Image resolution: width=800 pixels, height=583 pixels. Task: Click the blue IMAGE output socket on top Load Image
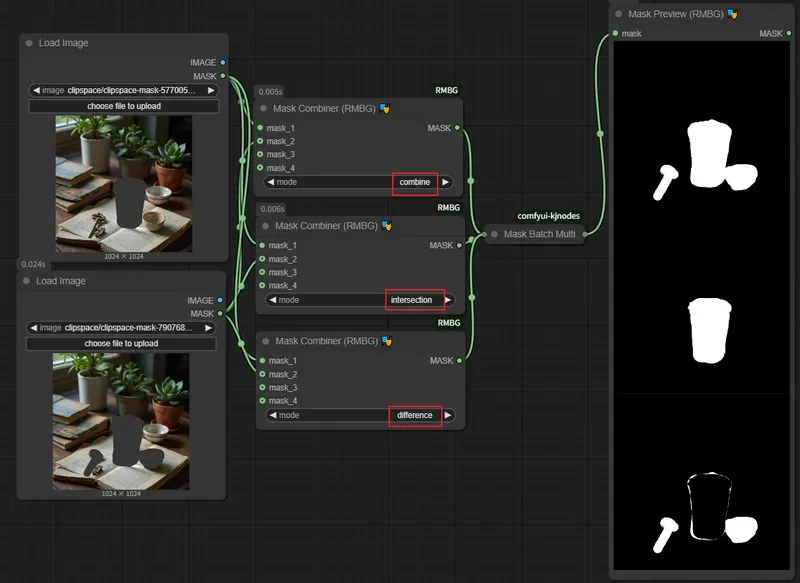[222, 63]
